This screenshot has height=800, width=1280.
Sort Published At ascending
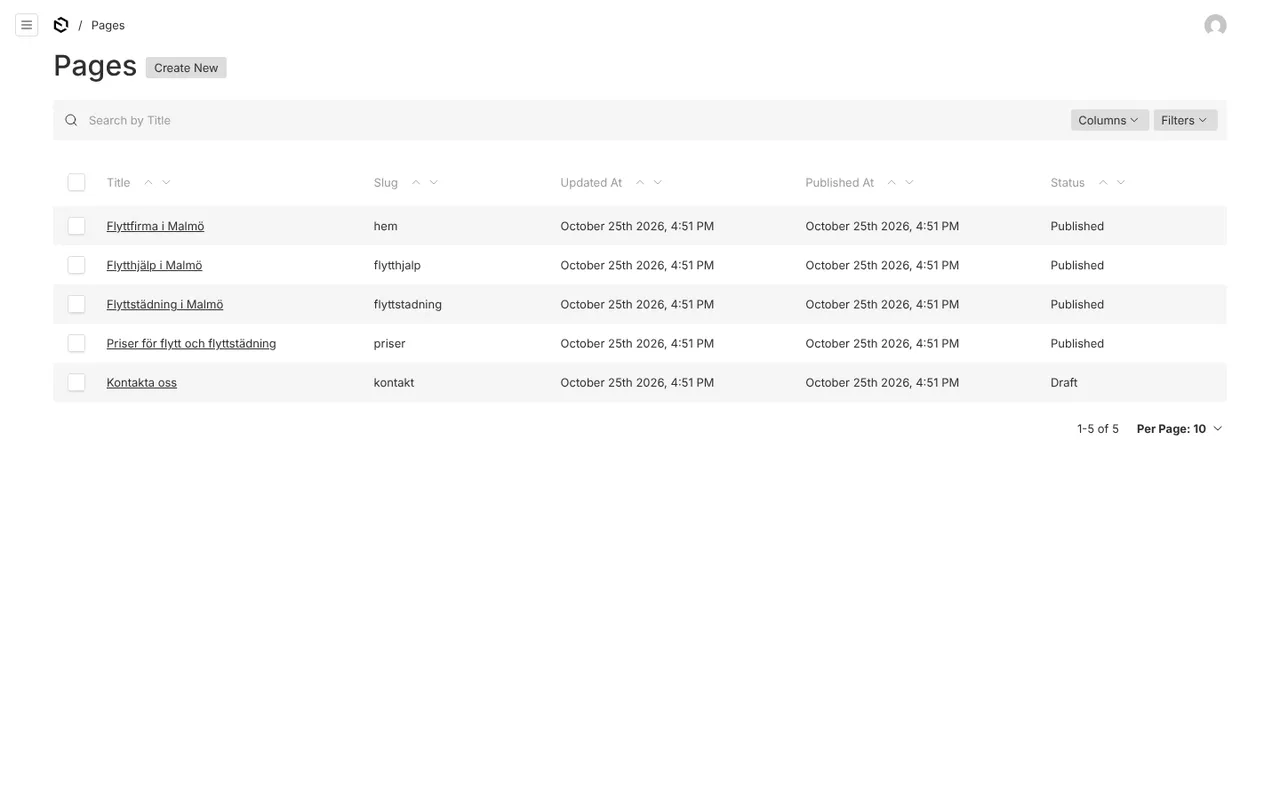pos(892,182)
